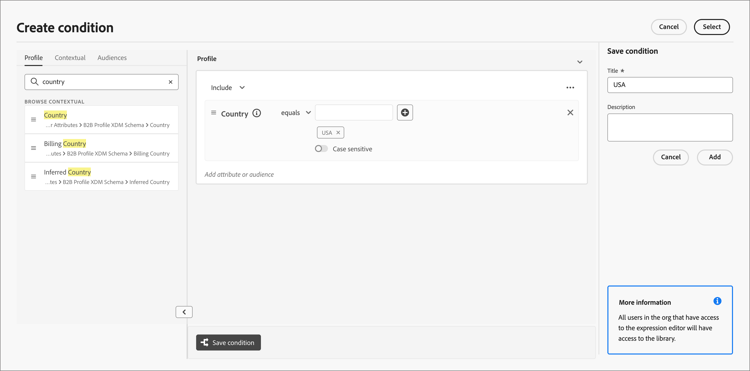Clear the country search text
This screenshot has width=750, height=371.
click(x=170, y=82)
